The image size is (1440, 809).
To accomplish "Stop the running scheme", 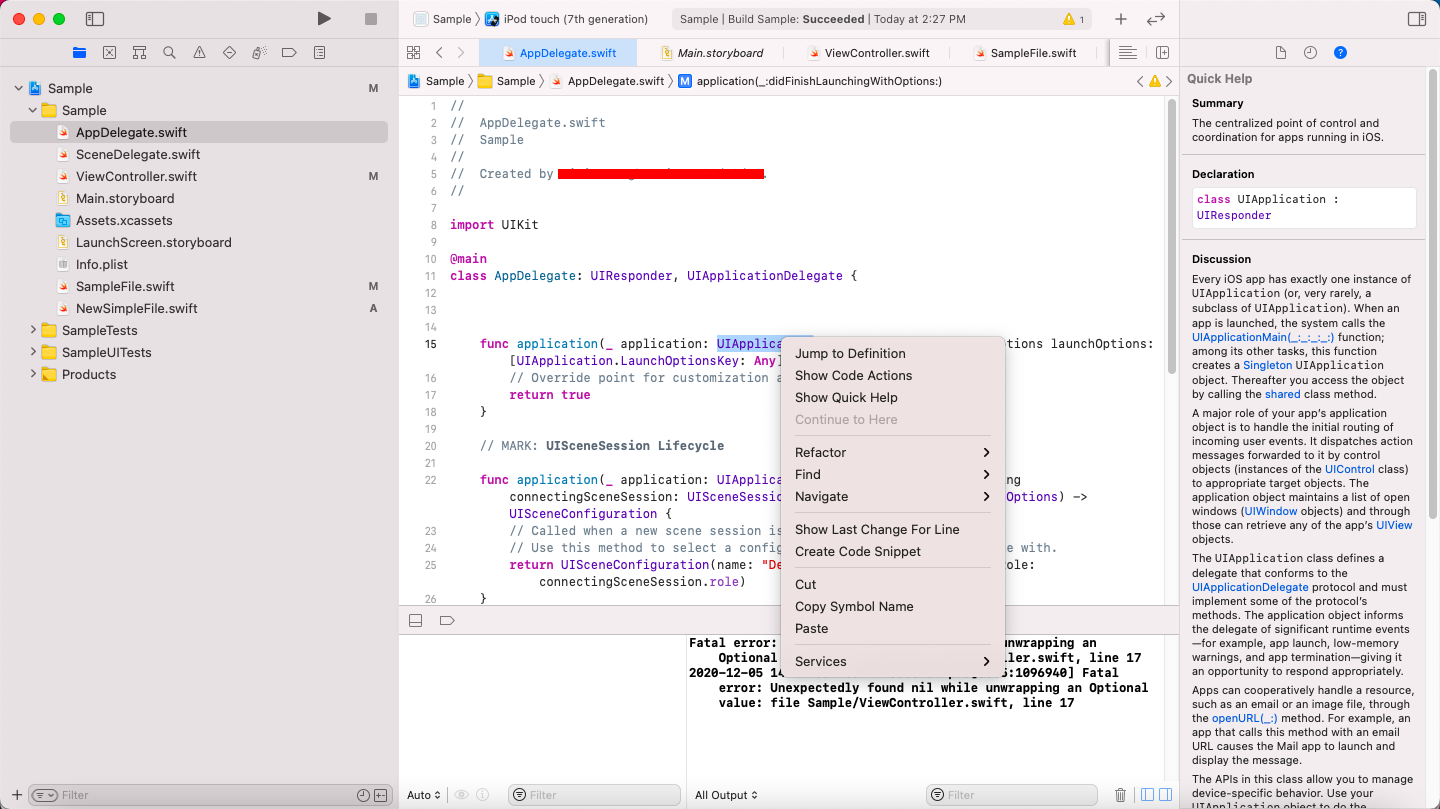I will coord(371,19).
